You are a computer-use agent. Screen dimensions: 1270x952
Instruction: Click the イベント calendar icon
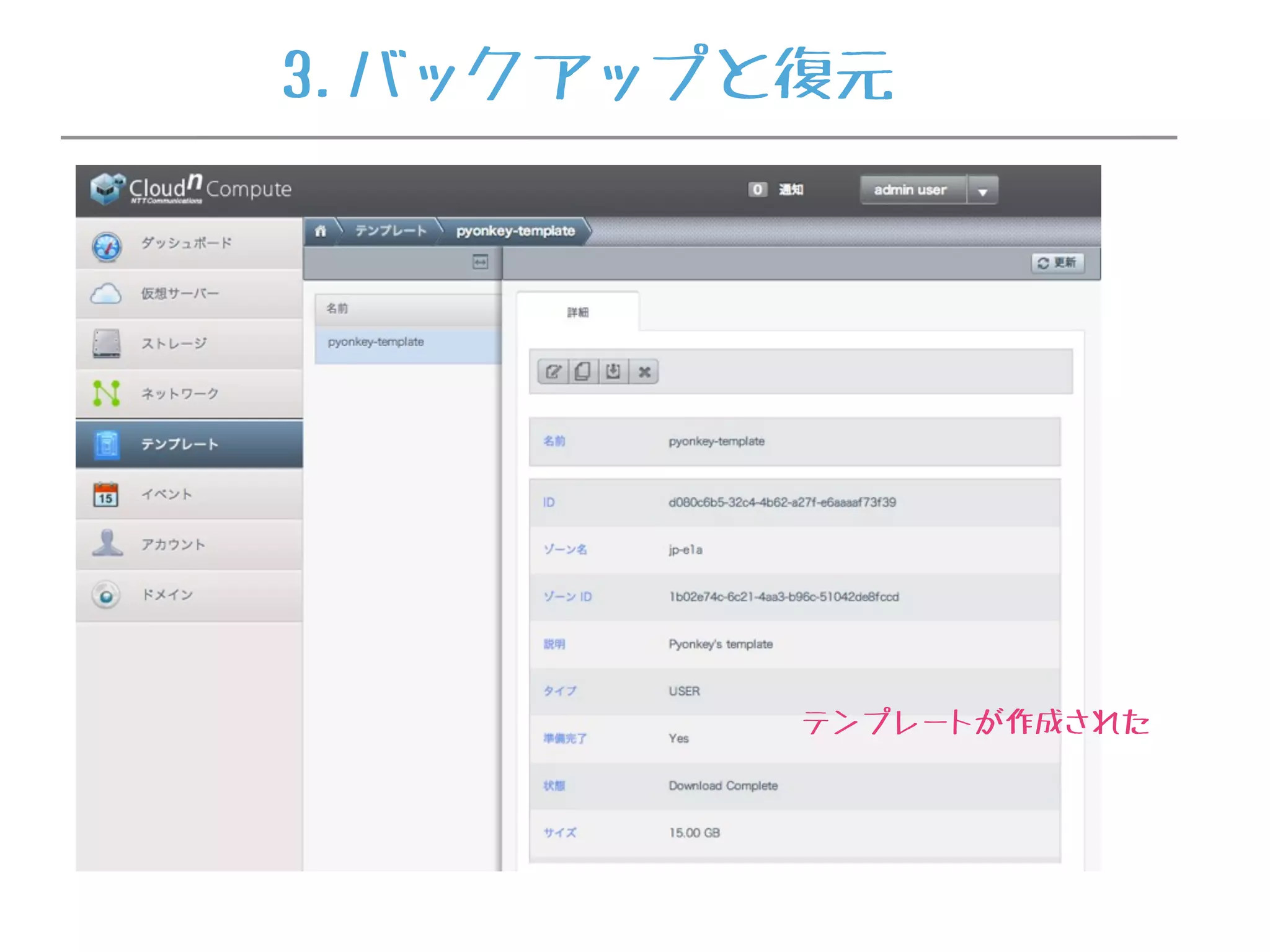click(106, 495)
